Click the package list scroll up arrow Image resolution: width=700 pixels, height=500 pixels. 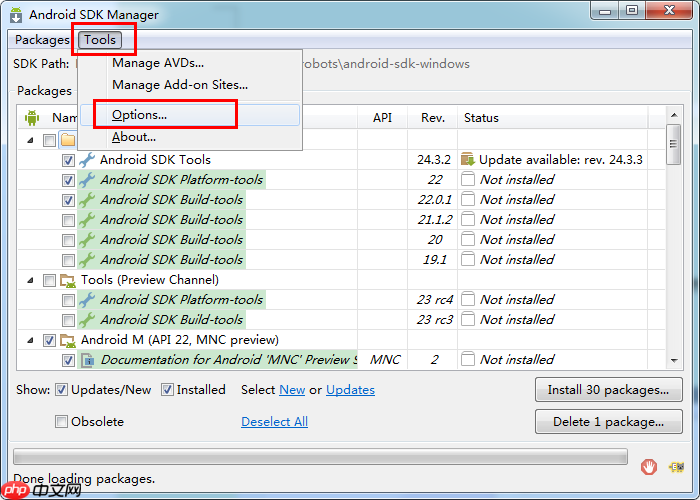tap(674, 115)
